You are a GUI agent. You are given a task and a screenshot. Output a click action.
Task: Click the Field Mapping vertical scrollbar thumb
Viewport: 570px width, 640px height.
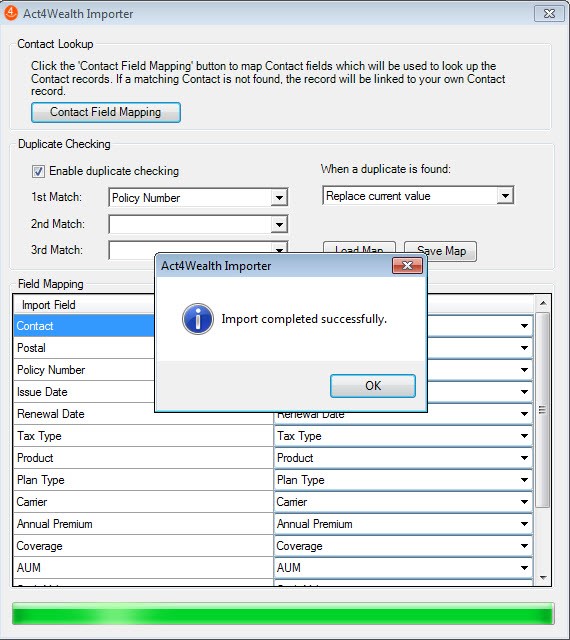pos(543,410)
